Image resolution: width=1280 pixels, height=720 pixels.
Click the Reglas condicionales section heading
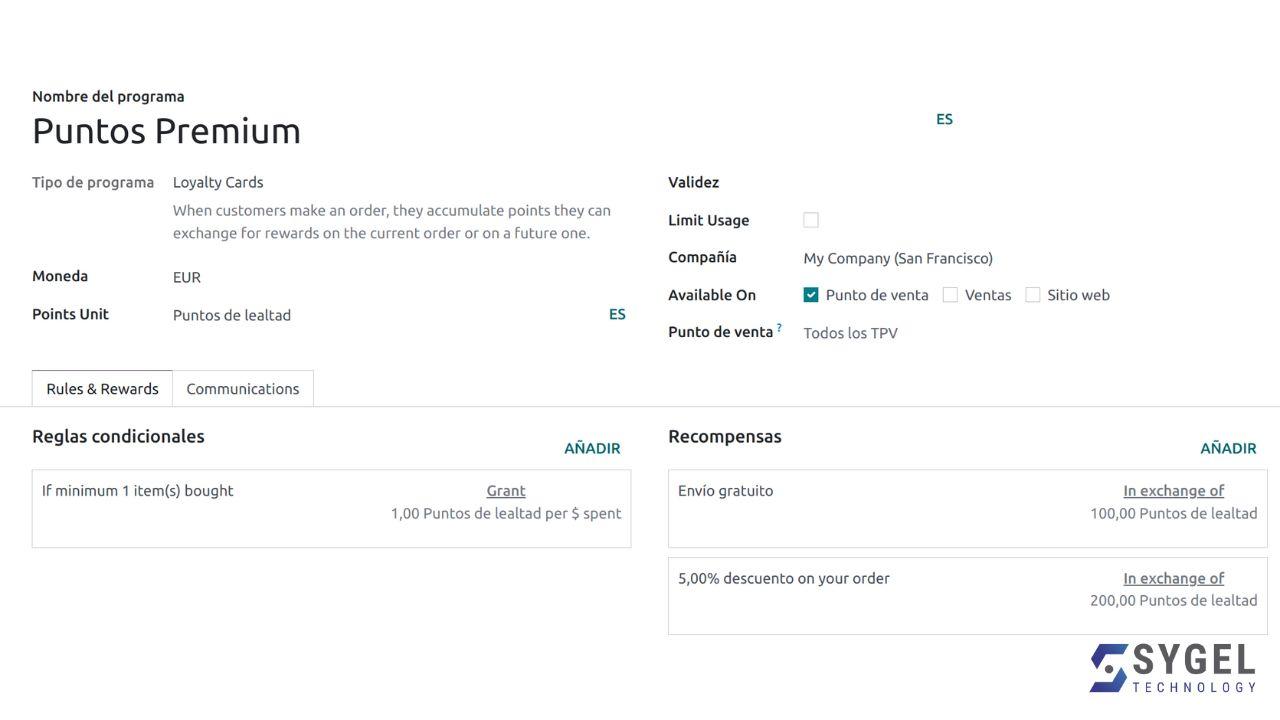(x=118, y=436)
